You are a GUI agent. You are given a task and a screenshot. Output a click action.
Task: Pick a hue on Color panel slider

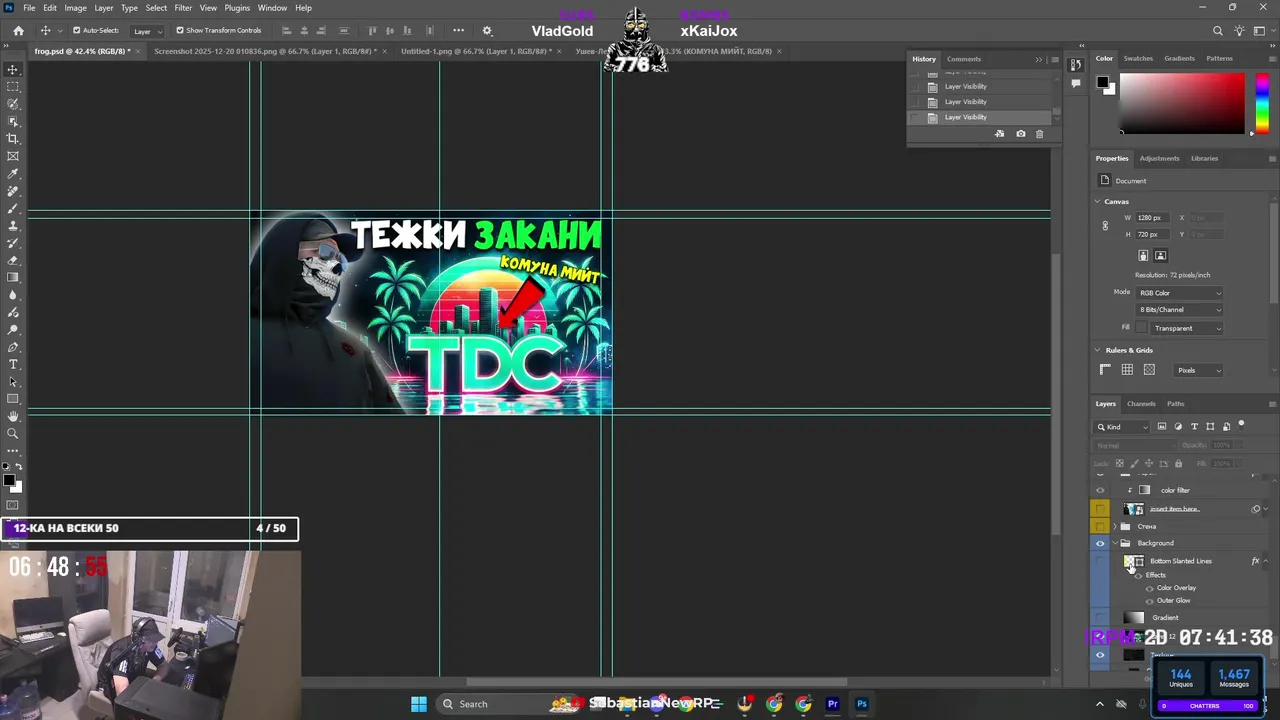(x=1262, y=102)
